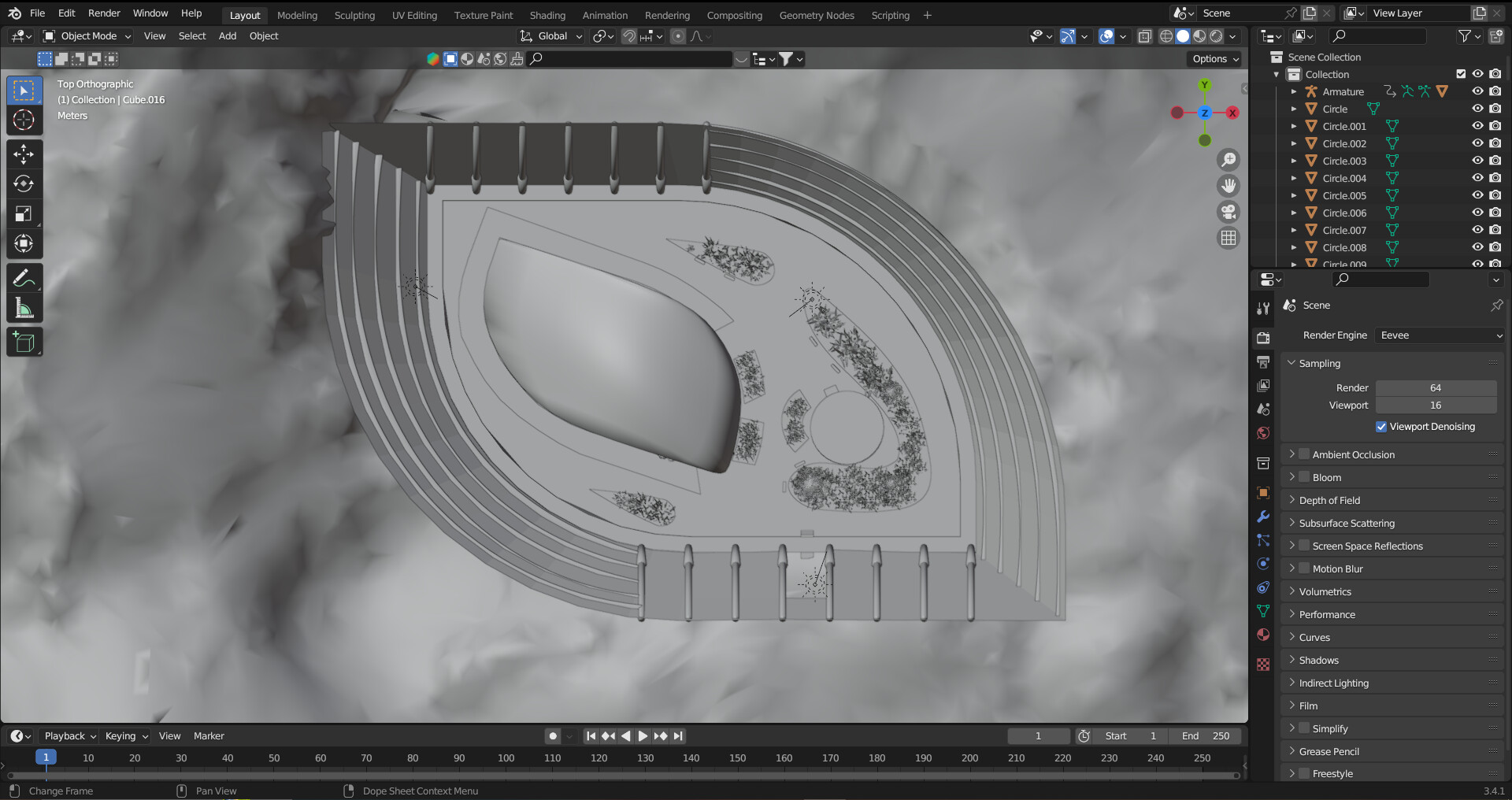Click the Render samples value field
Image resolution: width=1512 pixels, height=800 pixels.
[1435, 388]
